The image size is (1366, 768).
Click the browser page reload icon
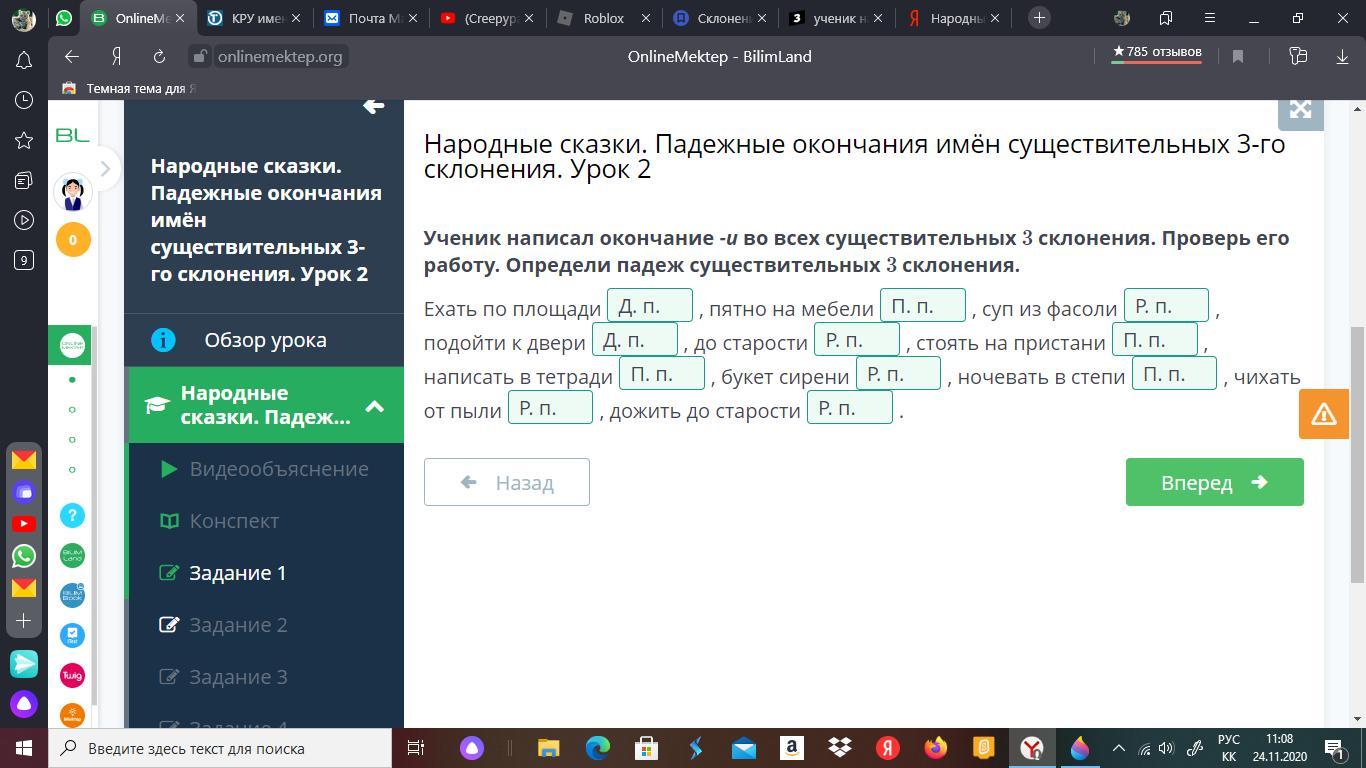pyautogui.click(x=159, y=57)
